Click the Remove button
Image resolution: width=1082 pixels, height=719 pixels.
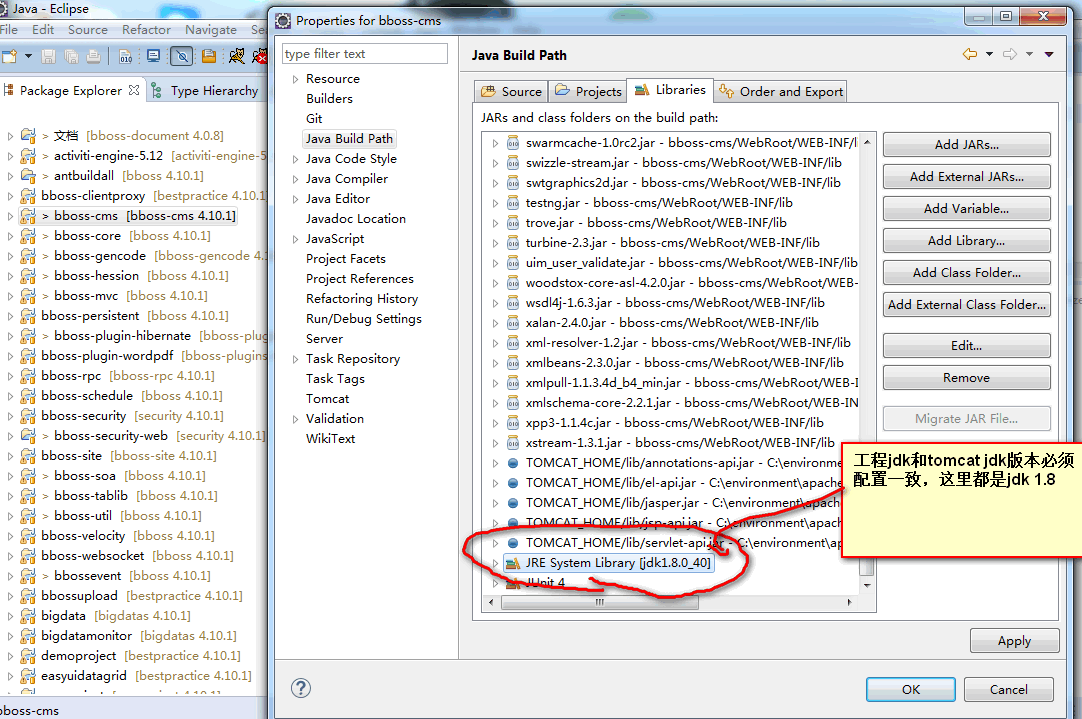pos(966,377)
